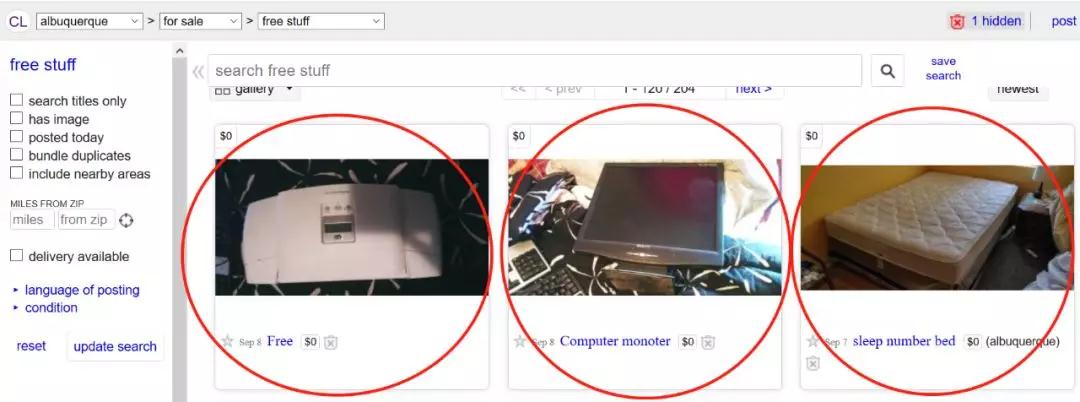Click the search free stuff field
The image size is (1080, 402).
[535, 71]
